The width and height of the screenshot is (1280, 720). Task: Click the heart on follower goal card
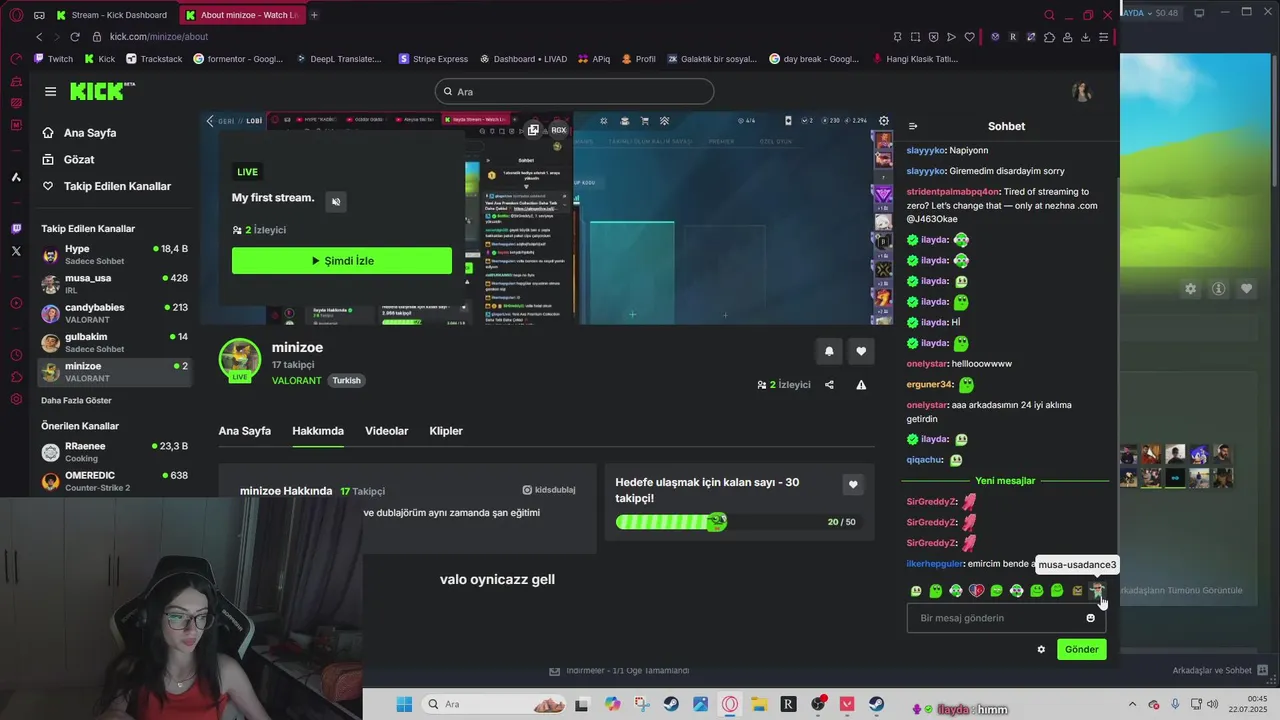click(x=853, y=484)
